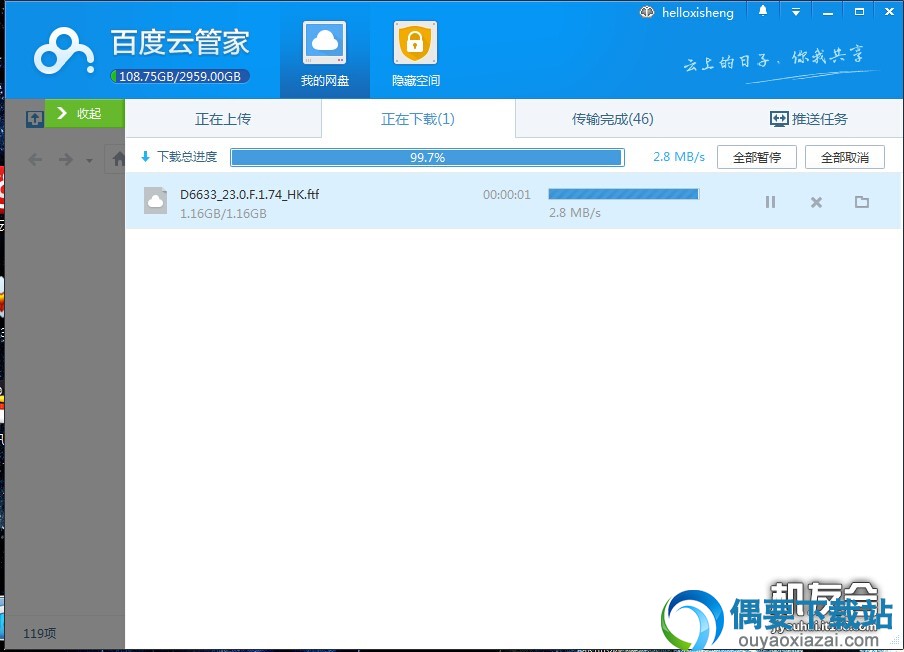Image resolution: width=904 pixels, height=652 pixels.
Task: Click the 下载总进度 download arrow icon
Action: pyautogui.click(x=145, y=156)
